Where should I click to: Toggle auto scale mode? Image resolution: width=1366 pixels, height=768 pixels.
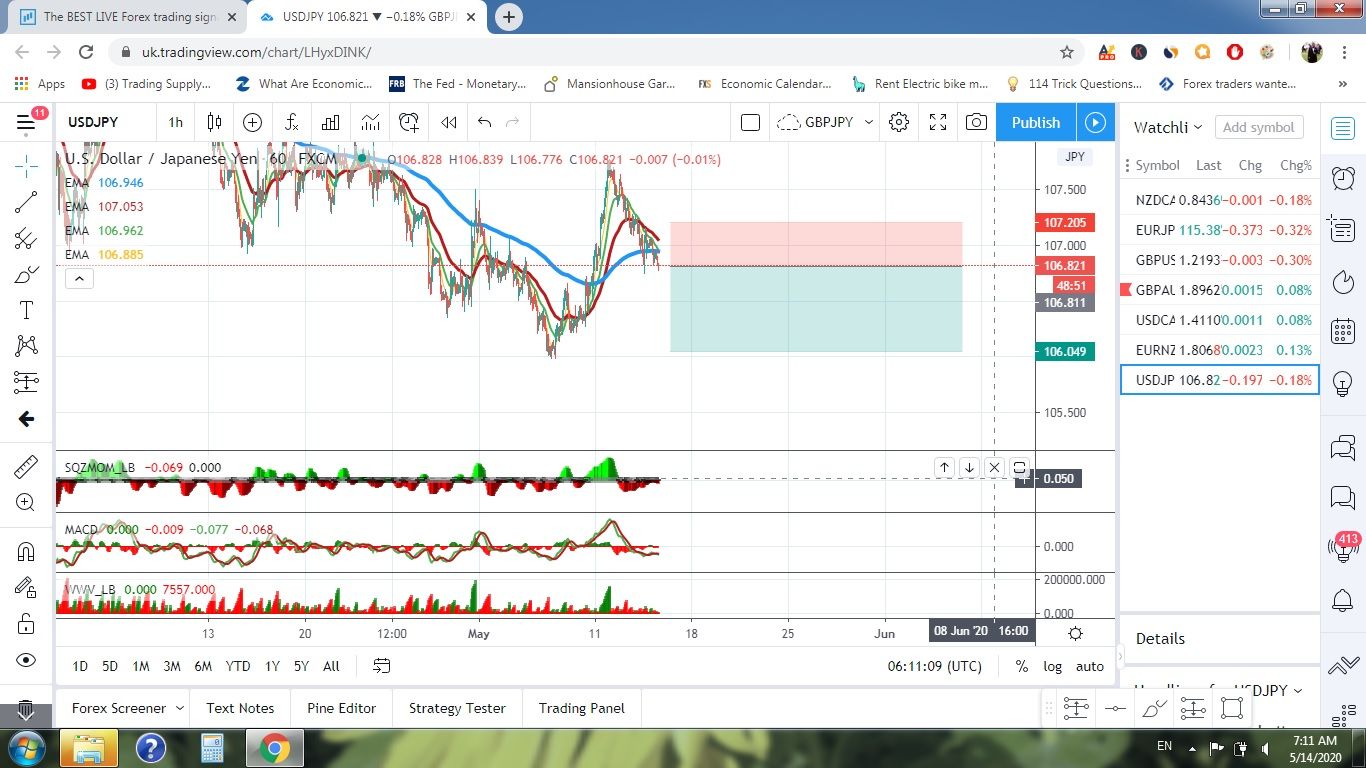point(1090,666)
